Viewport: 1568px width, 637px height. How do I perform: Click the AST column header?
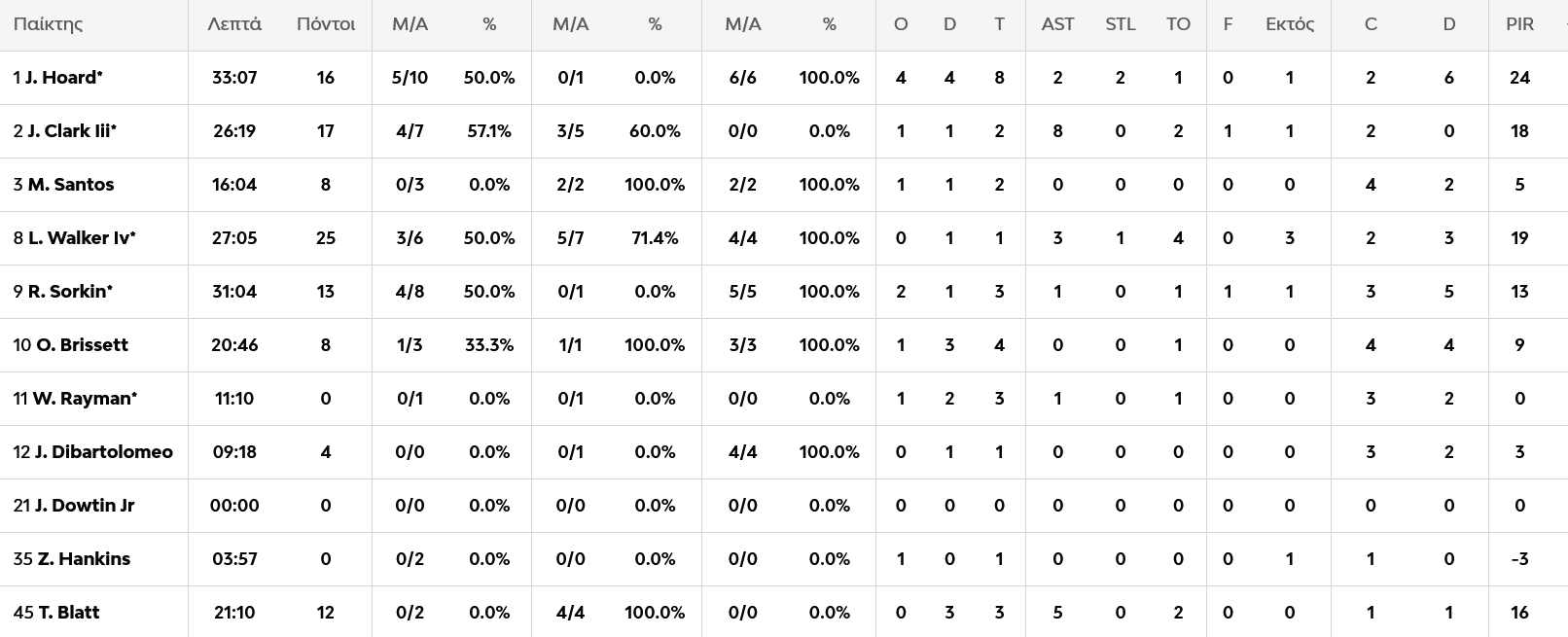pos(1057,24)
